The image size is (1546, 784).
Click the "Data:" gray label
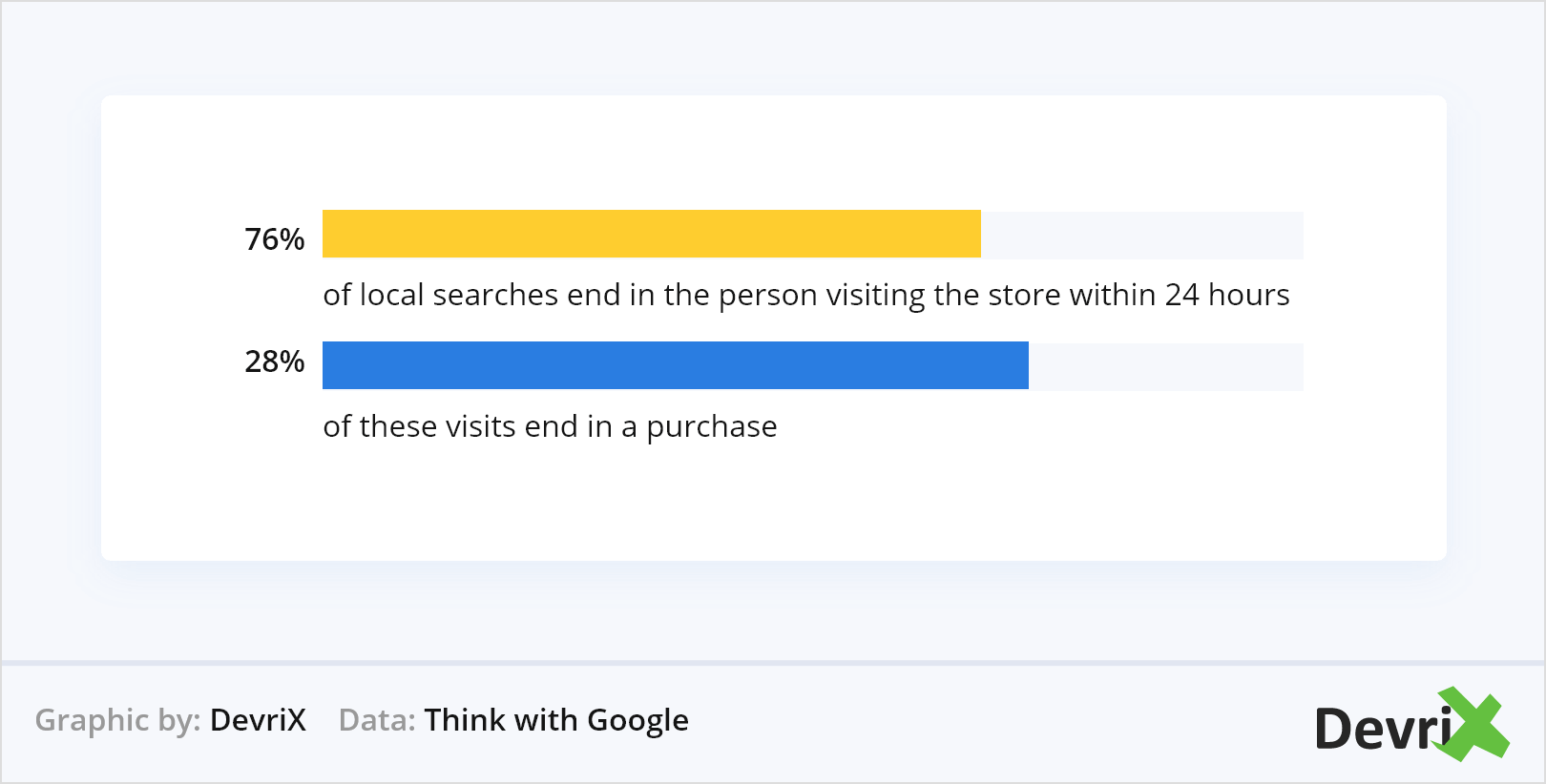pos(377,720)
